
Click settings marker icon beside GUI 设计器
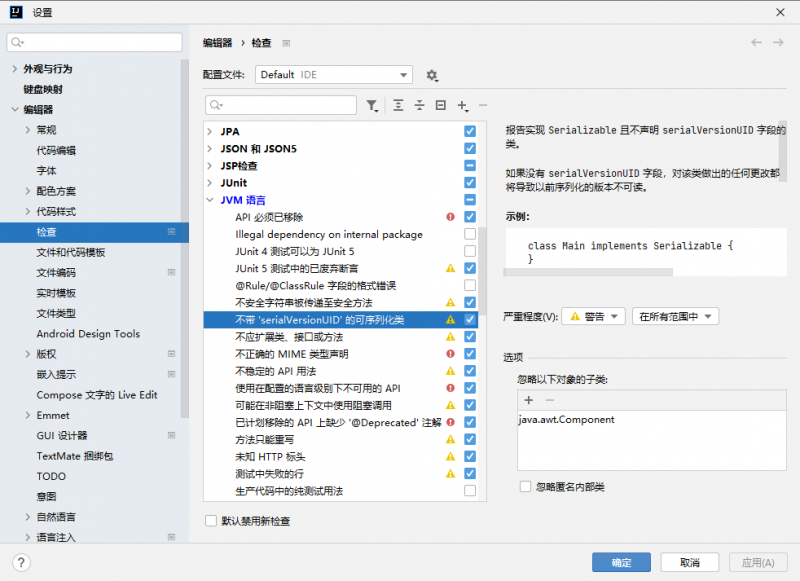point(171,435)
